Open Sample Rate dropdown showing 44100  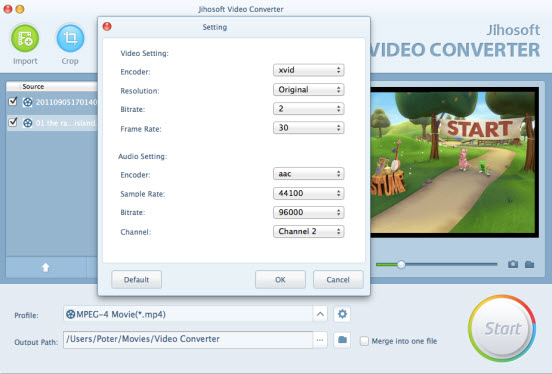[308, 193]
